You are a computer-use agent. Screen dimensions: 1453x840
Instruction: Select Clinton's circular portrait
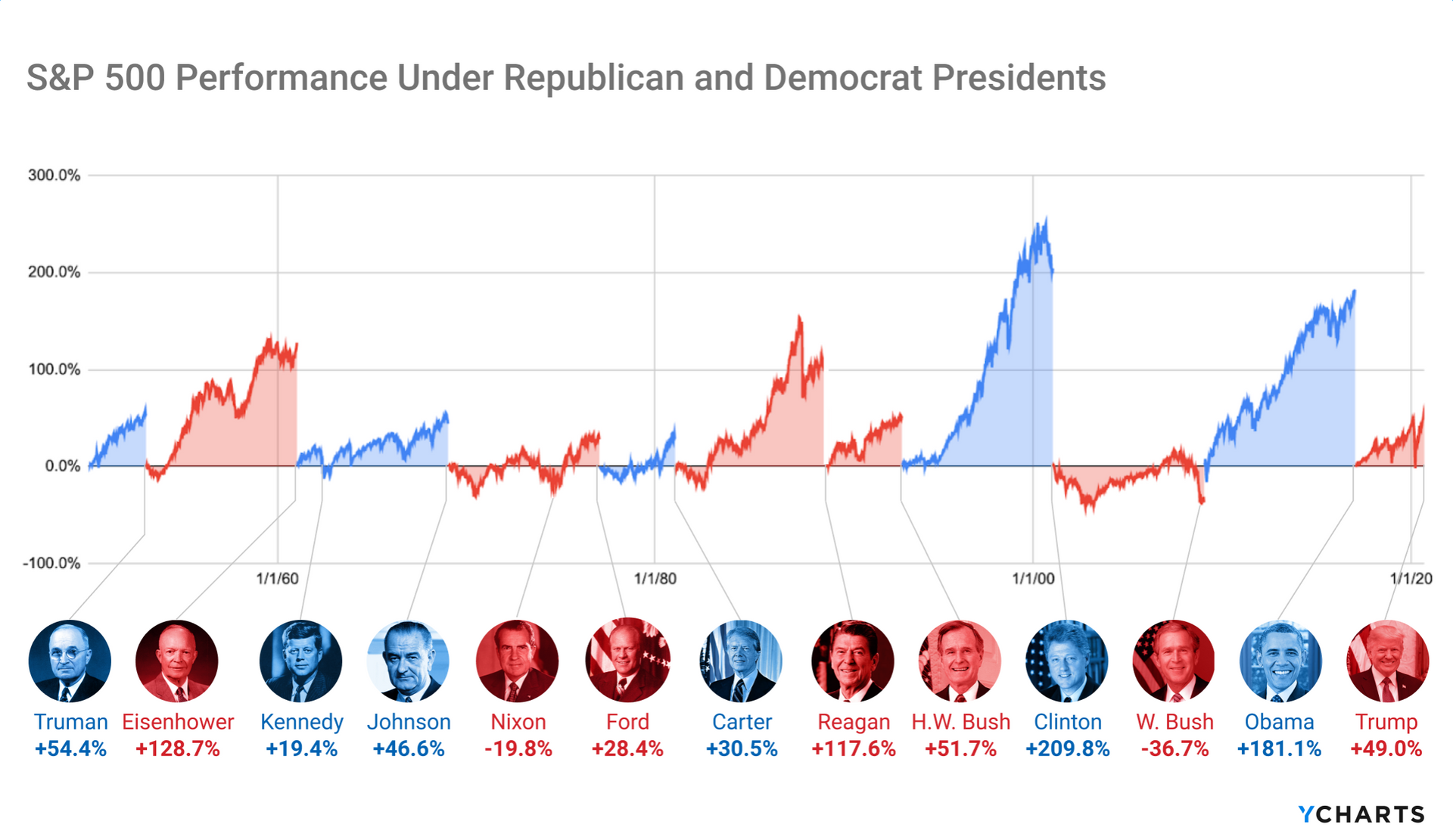pos(1067,661)
